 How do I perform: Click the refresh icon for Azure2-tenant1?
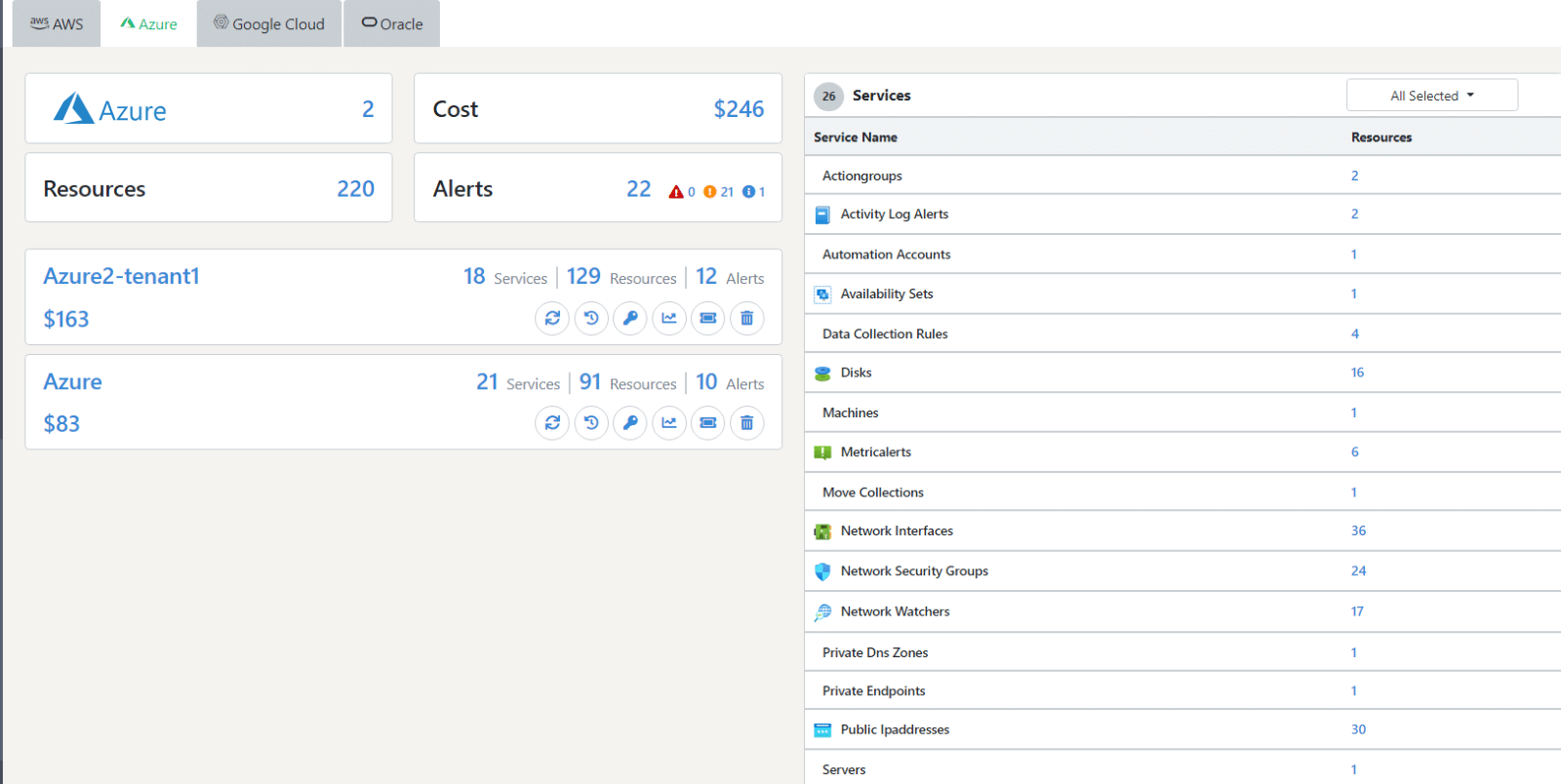[x=552, y=318]
